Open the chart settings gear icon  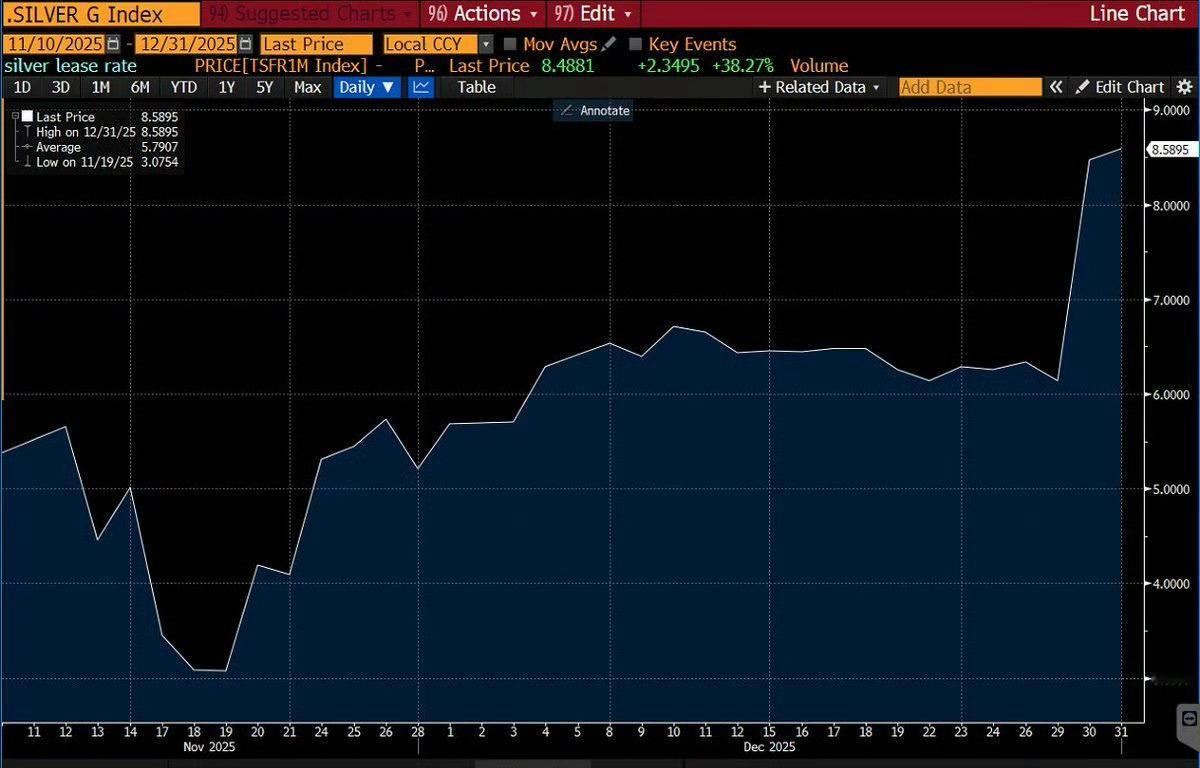[1183, 87]
